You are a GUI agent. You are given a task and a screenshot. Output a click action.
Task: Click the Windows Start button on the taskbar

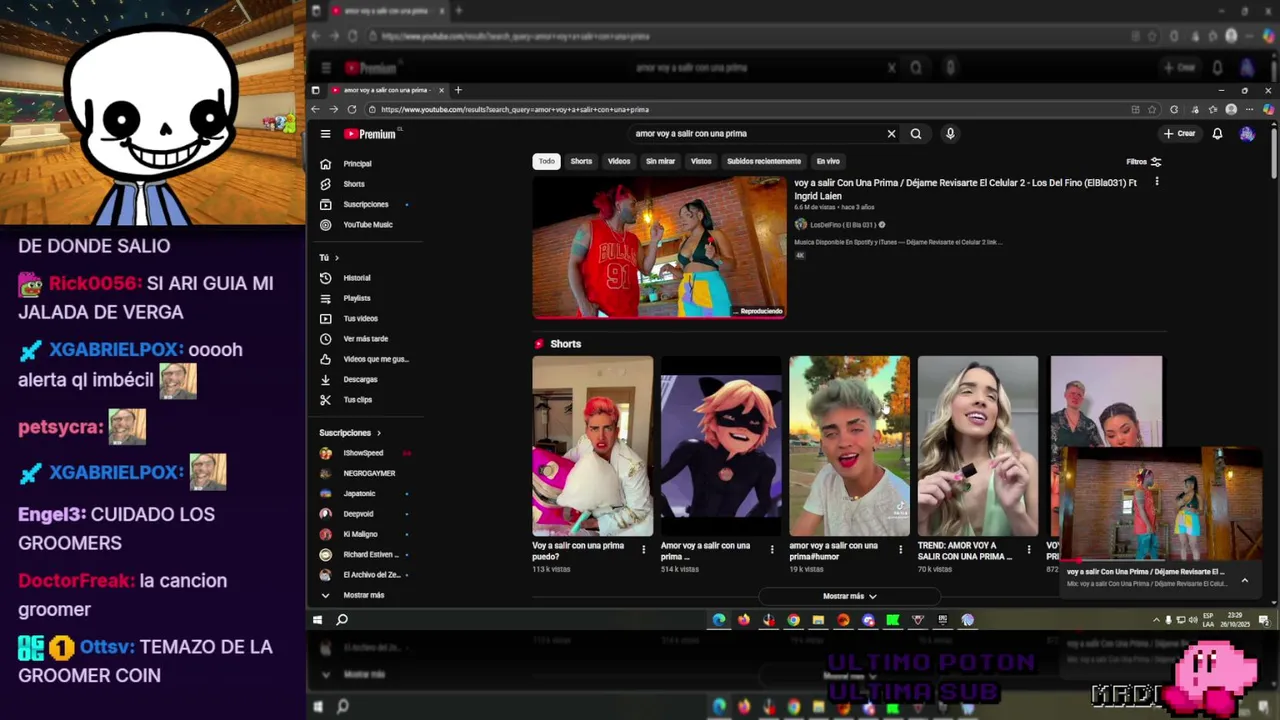[317, 620]
